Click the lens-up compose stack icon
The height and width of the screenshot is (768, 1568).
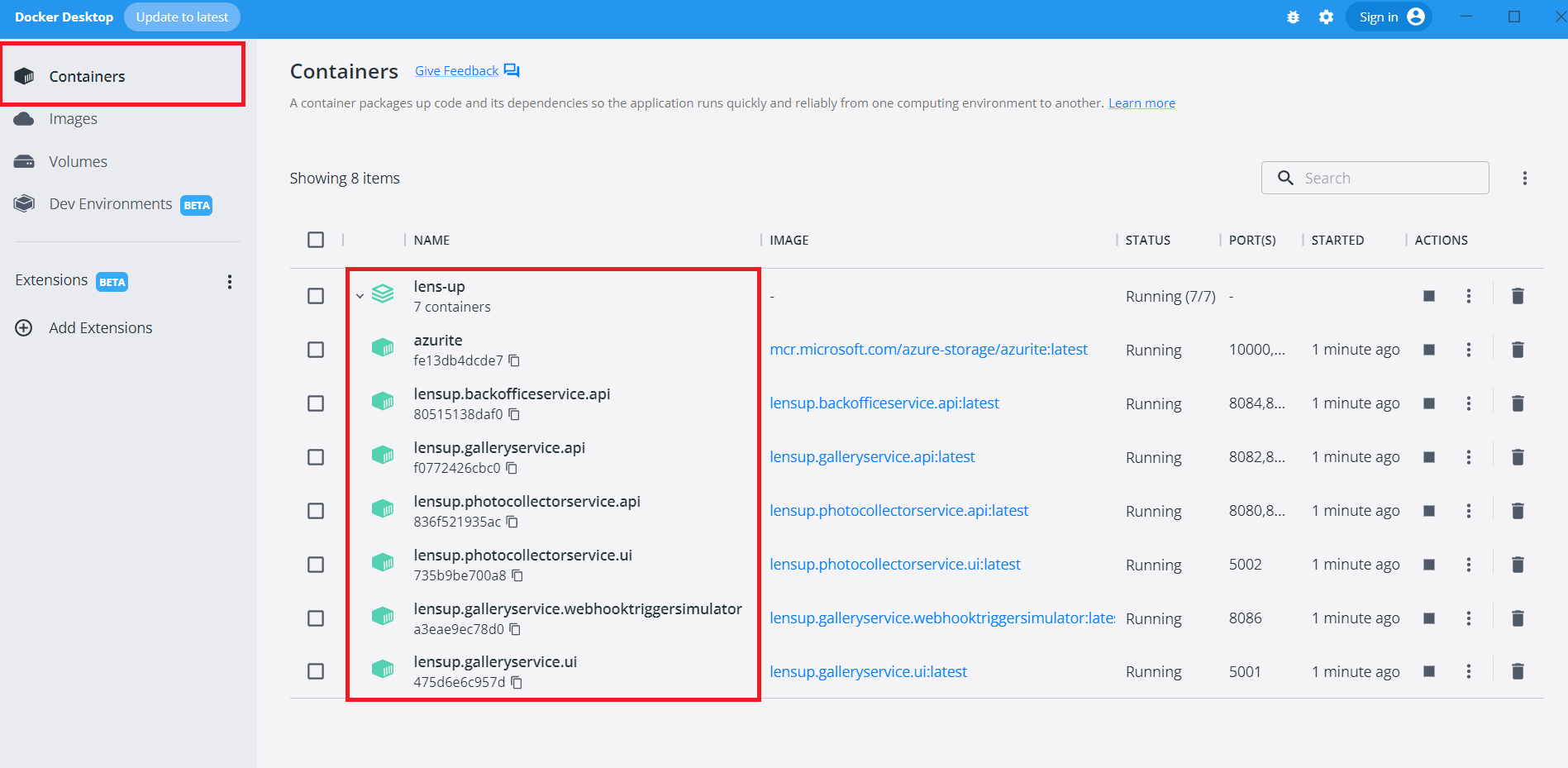pos(383,293)
